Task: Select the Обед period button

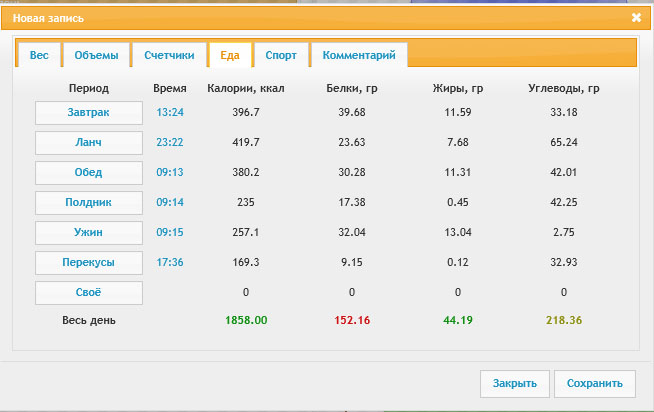Action: 89,172
